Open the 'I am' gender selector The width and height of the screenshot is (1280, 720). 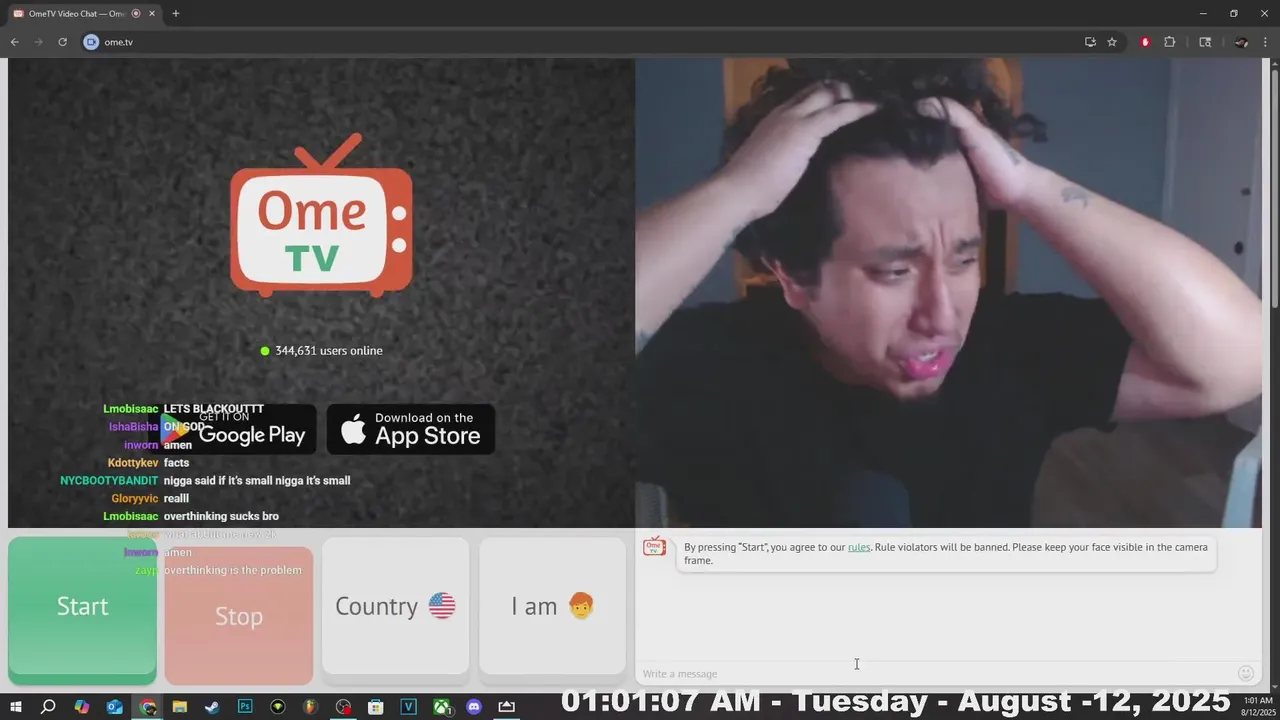tap(552, 606)
